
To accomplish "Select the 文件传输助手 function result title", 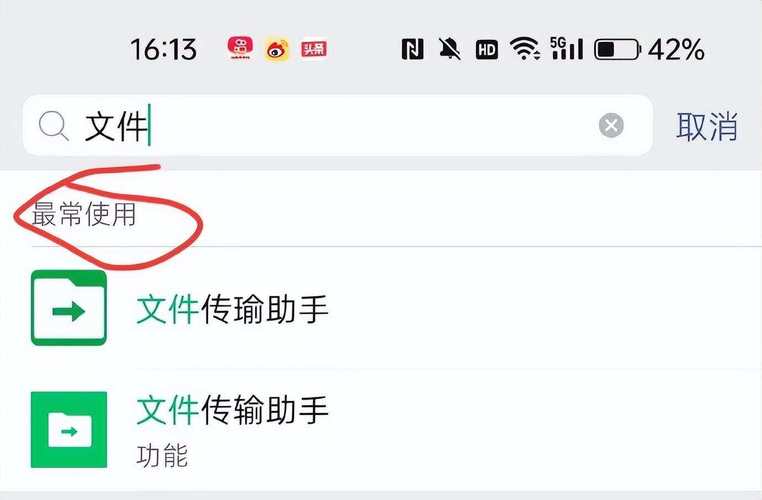I will (232, 410).
